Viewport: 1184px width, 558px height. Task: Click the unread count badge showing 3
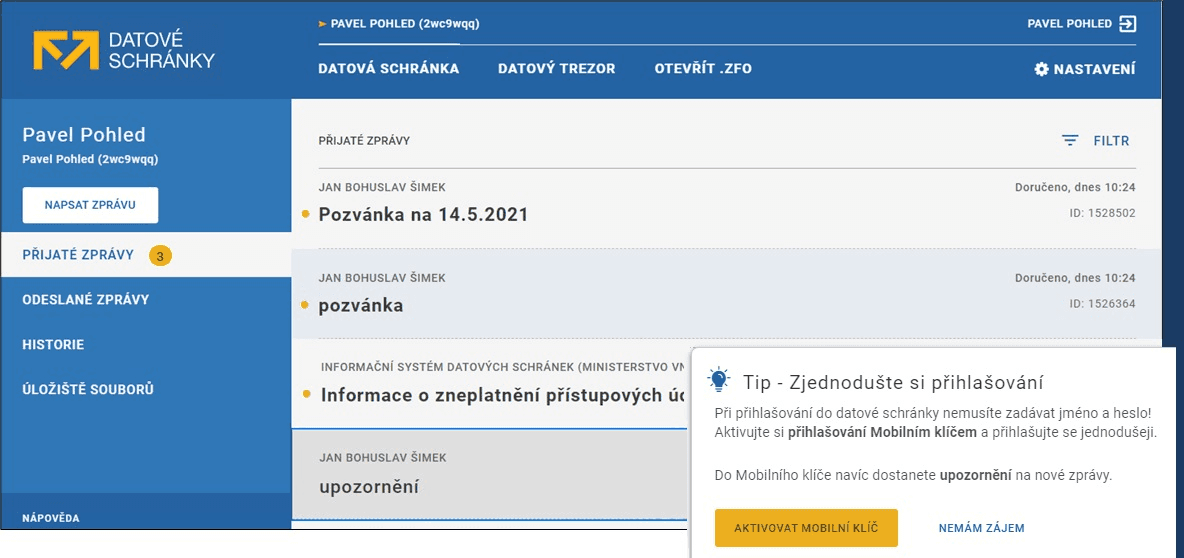[160, 256]
